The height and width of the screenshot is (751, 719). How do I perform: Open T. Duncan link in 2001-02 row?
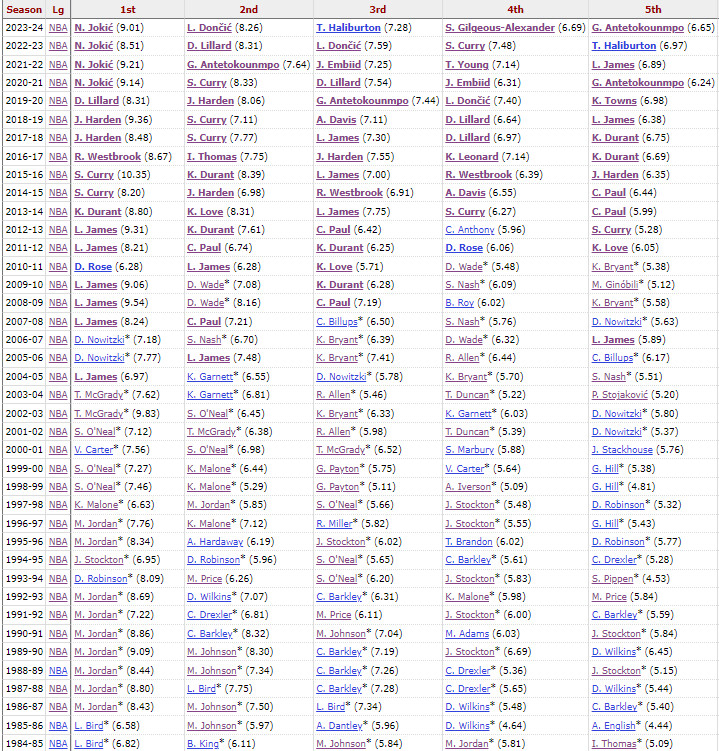(467, 432)
